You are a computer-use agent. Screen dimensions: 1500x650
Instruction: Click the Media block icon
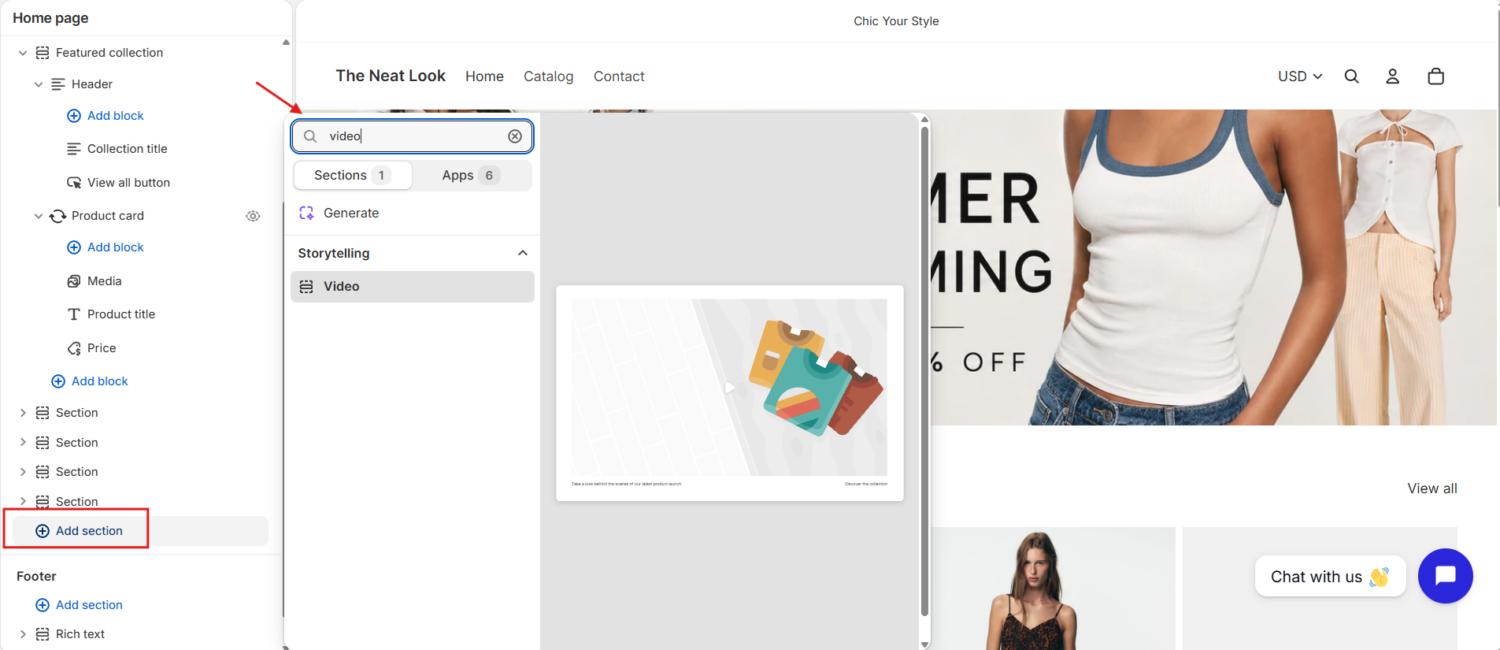(x=74, y=281)
